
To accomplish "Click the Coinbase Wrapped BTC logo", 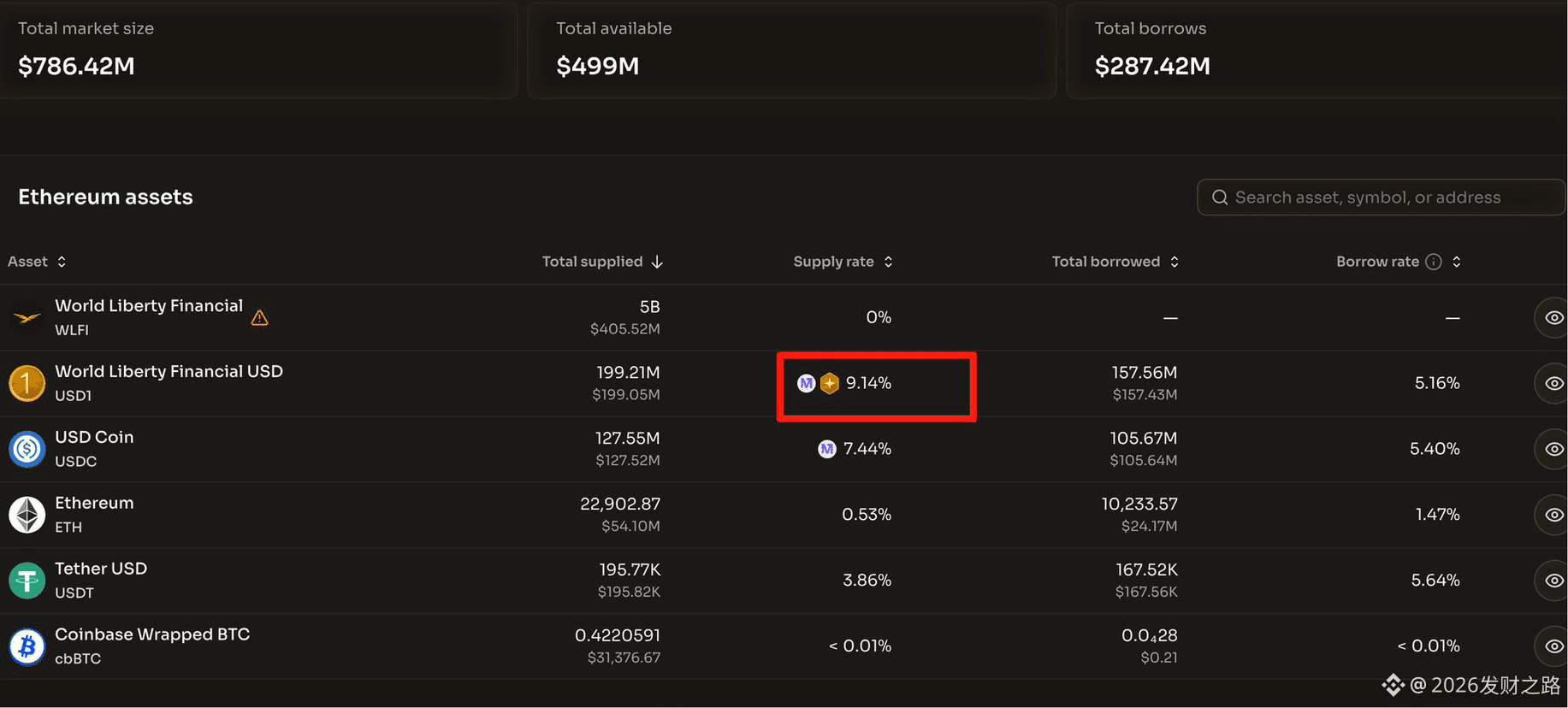I will [x=27, y=646].
